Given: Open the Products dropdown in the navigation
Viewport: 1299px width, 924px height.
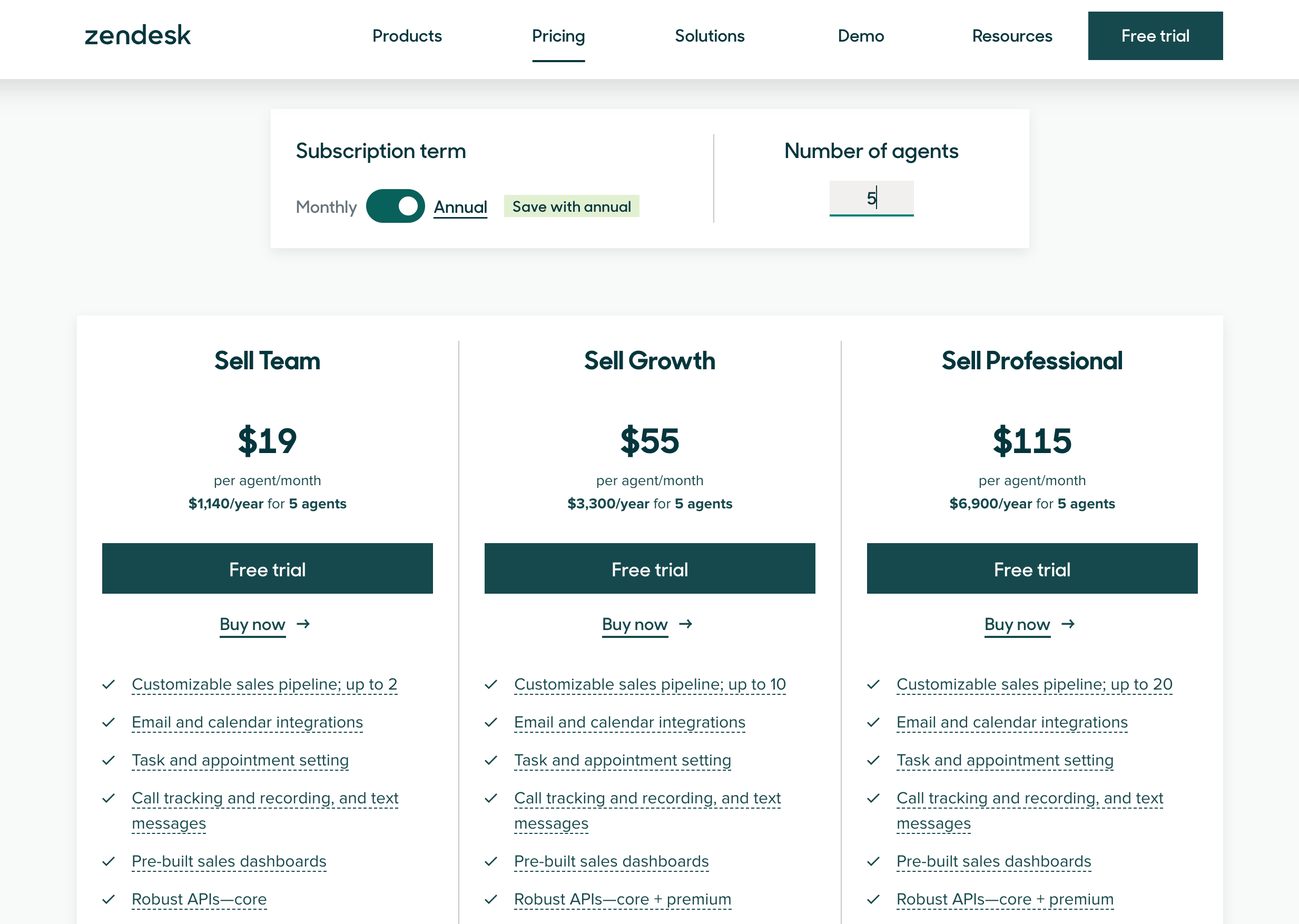Looking at the screenshot, I should 407,35.
